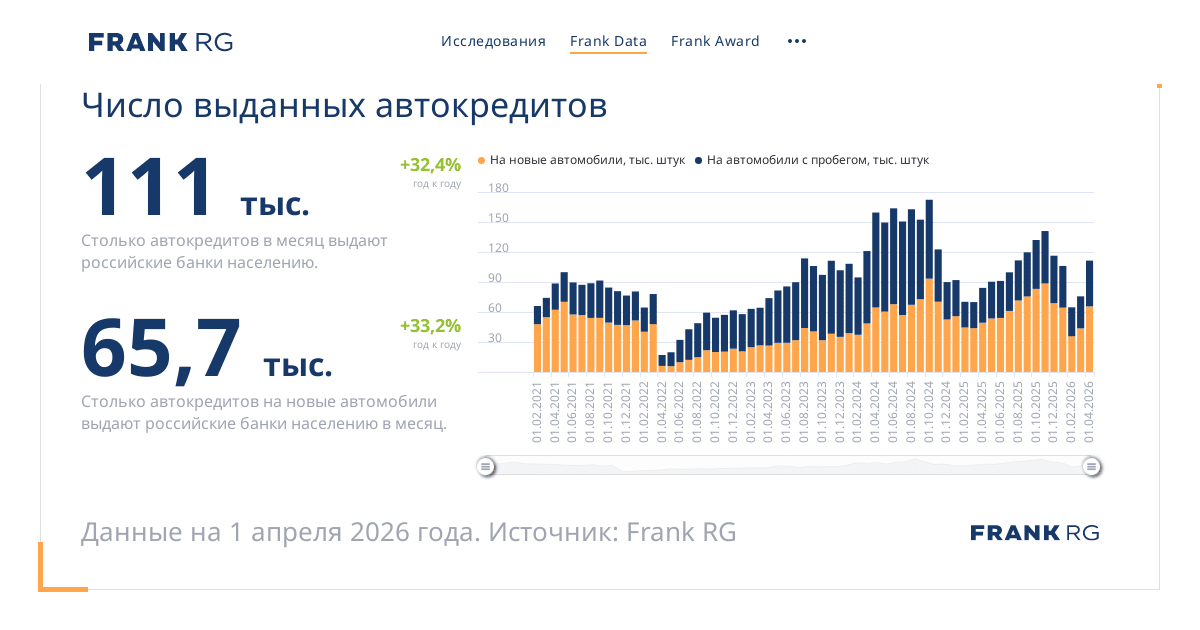Click the FRANK RG logo in the header

click(160, 42)
